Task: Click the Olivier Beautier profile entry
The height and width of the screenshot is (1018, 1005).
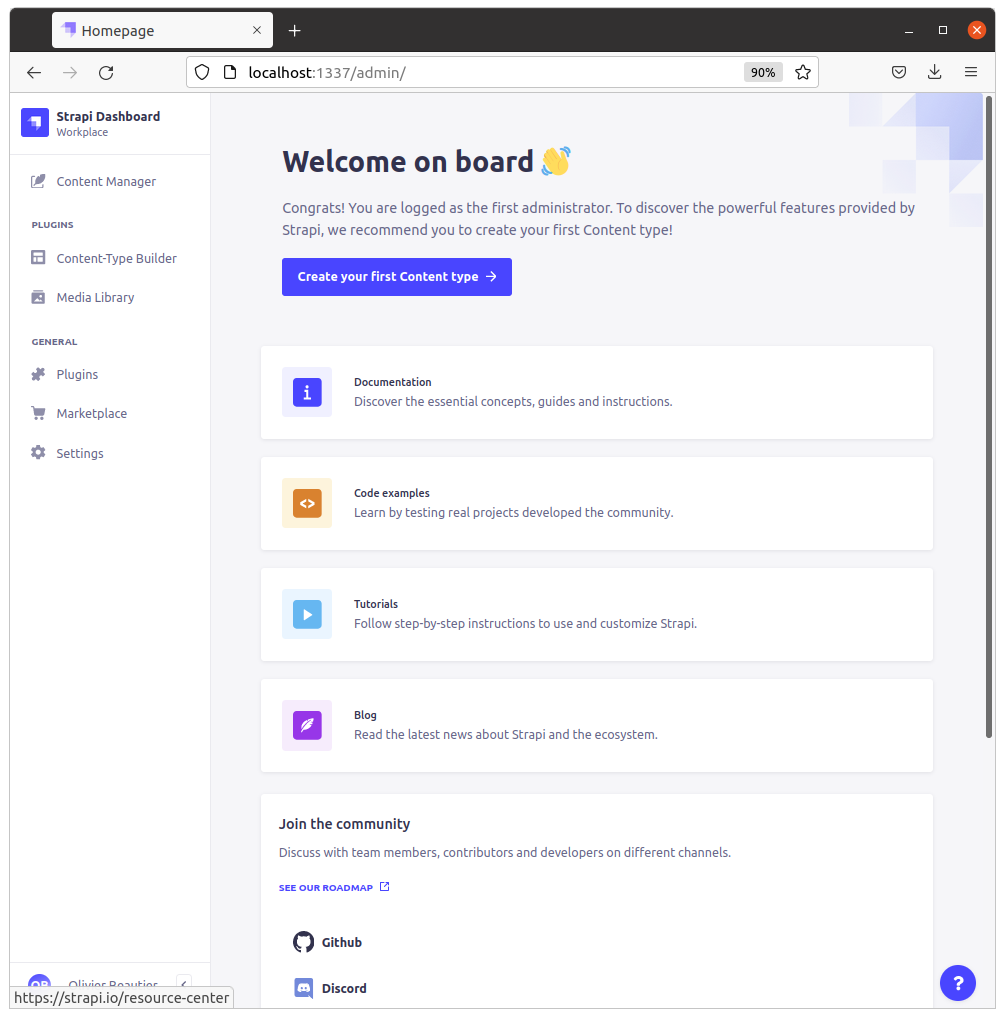Action: pyautogui.click(x=100, y=984)
